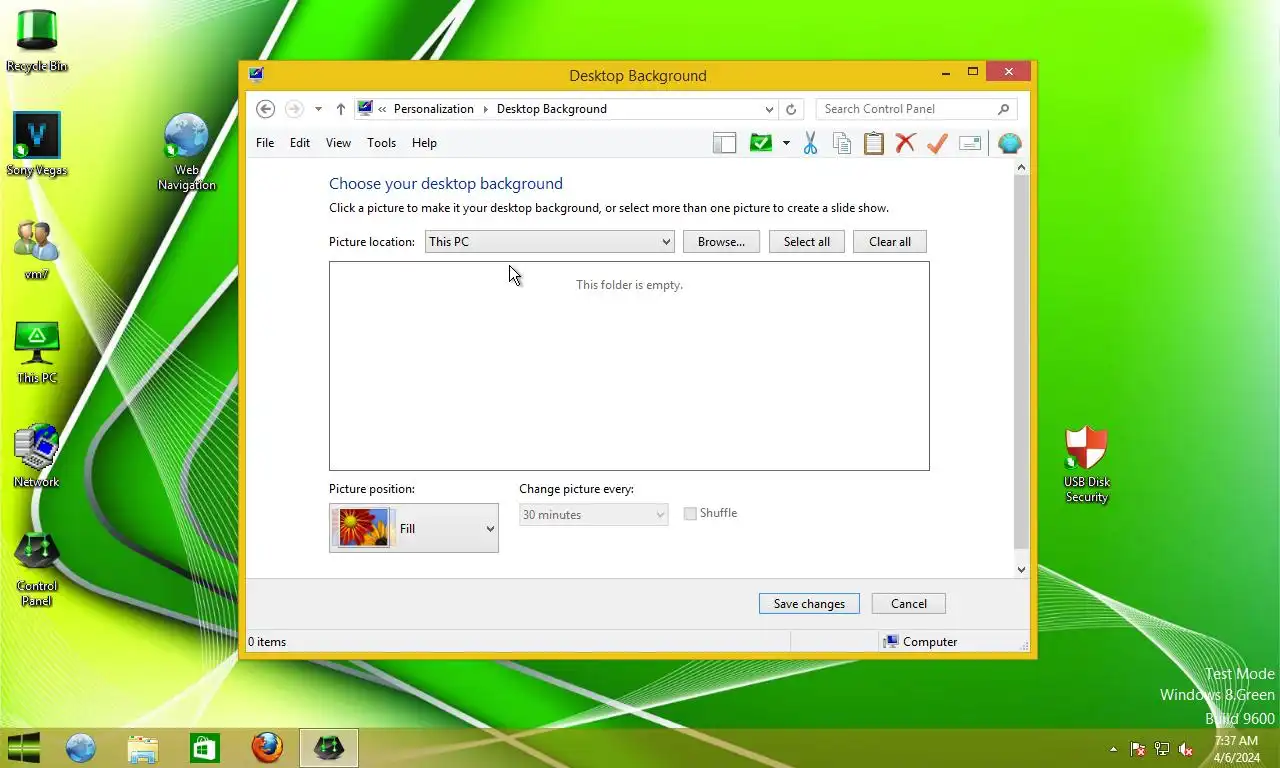This screenshot has width=1280, height=768.
Task: Click the '0 items' status text
Action: click(267, 642)
